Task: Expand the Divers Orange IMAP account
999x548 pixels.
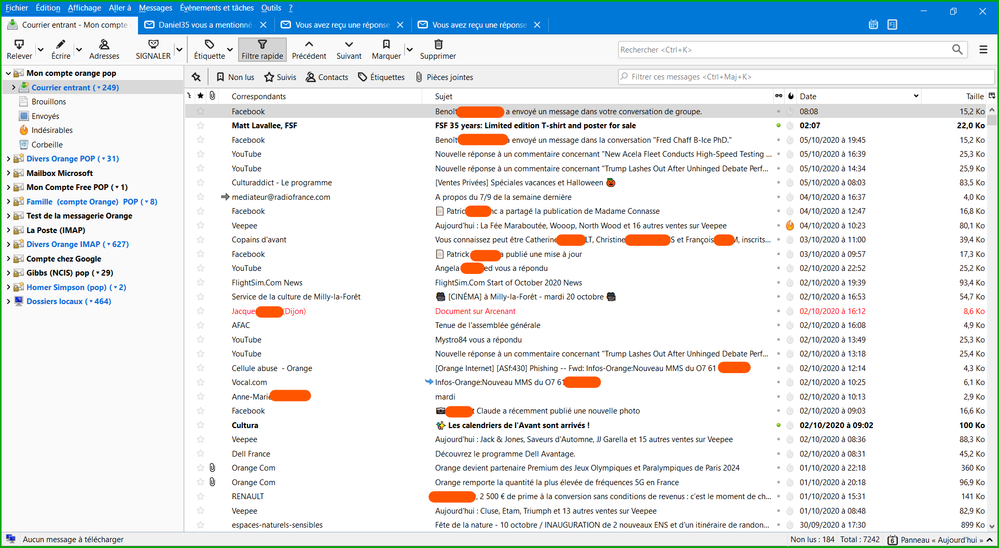Action: coord(8,244)
